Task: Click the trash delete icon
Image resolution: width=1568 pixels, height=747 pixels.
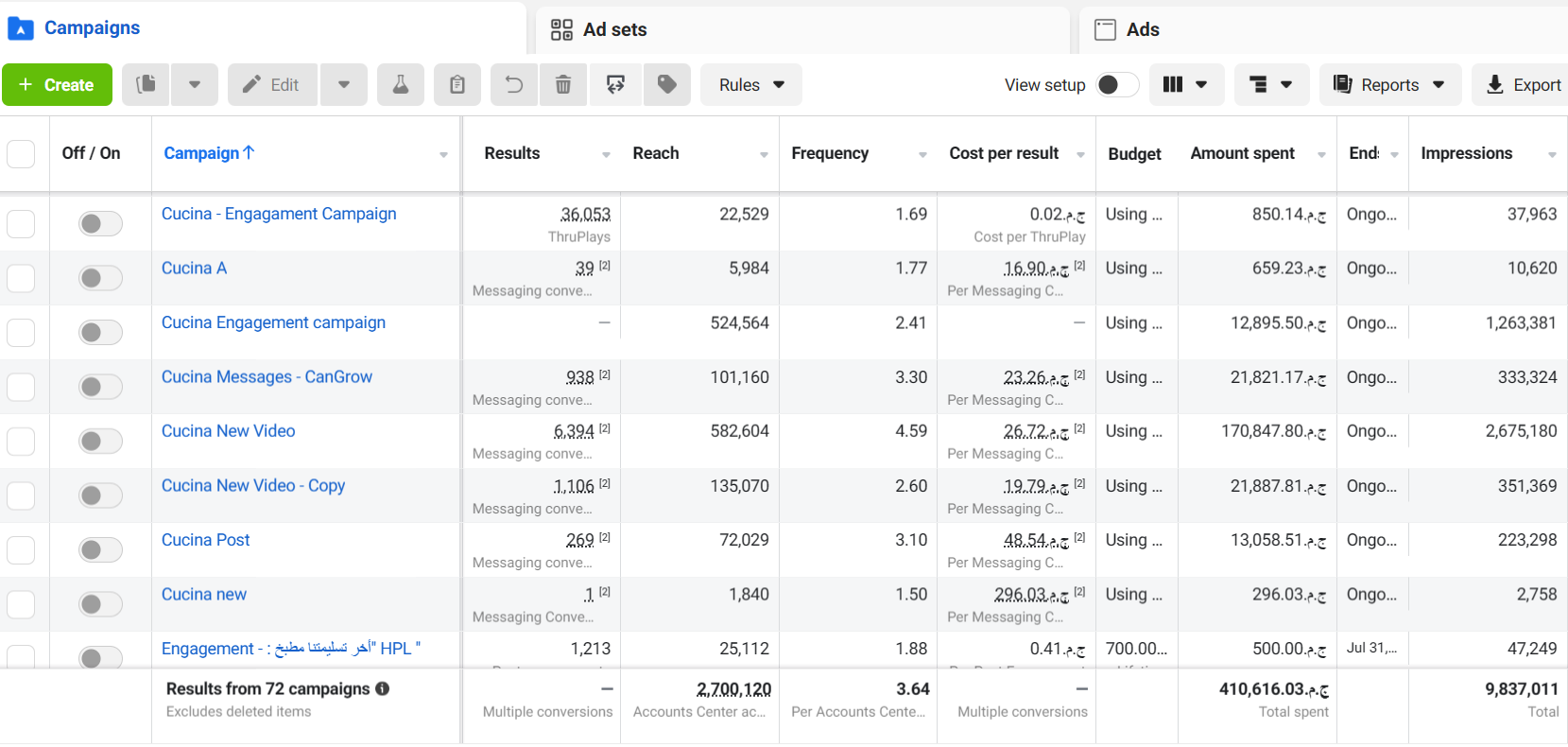Action: pyautogui.click(x=563, y=85)
